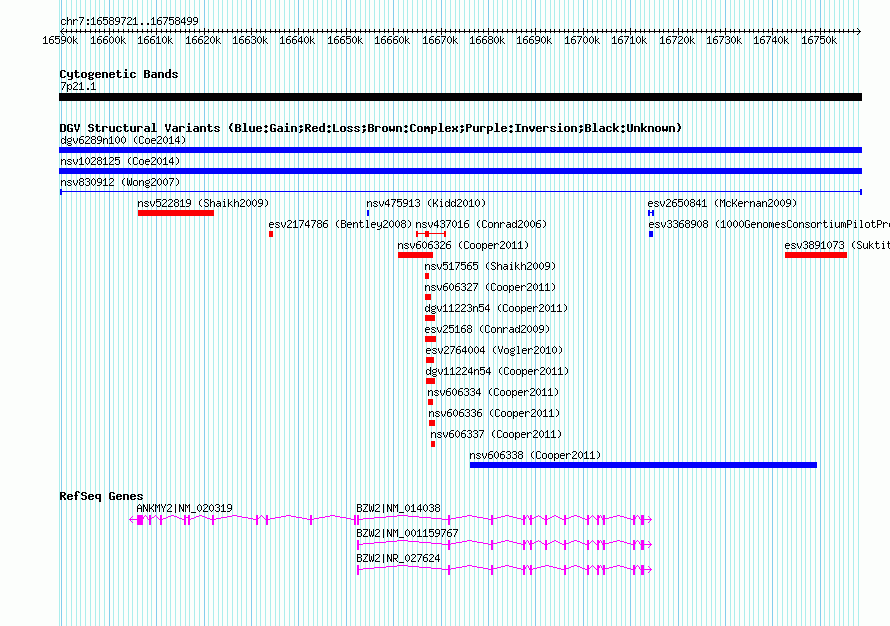Click the 16640k ruler label
This screenshot has height=626, width=890.
(x=297, y=40)
